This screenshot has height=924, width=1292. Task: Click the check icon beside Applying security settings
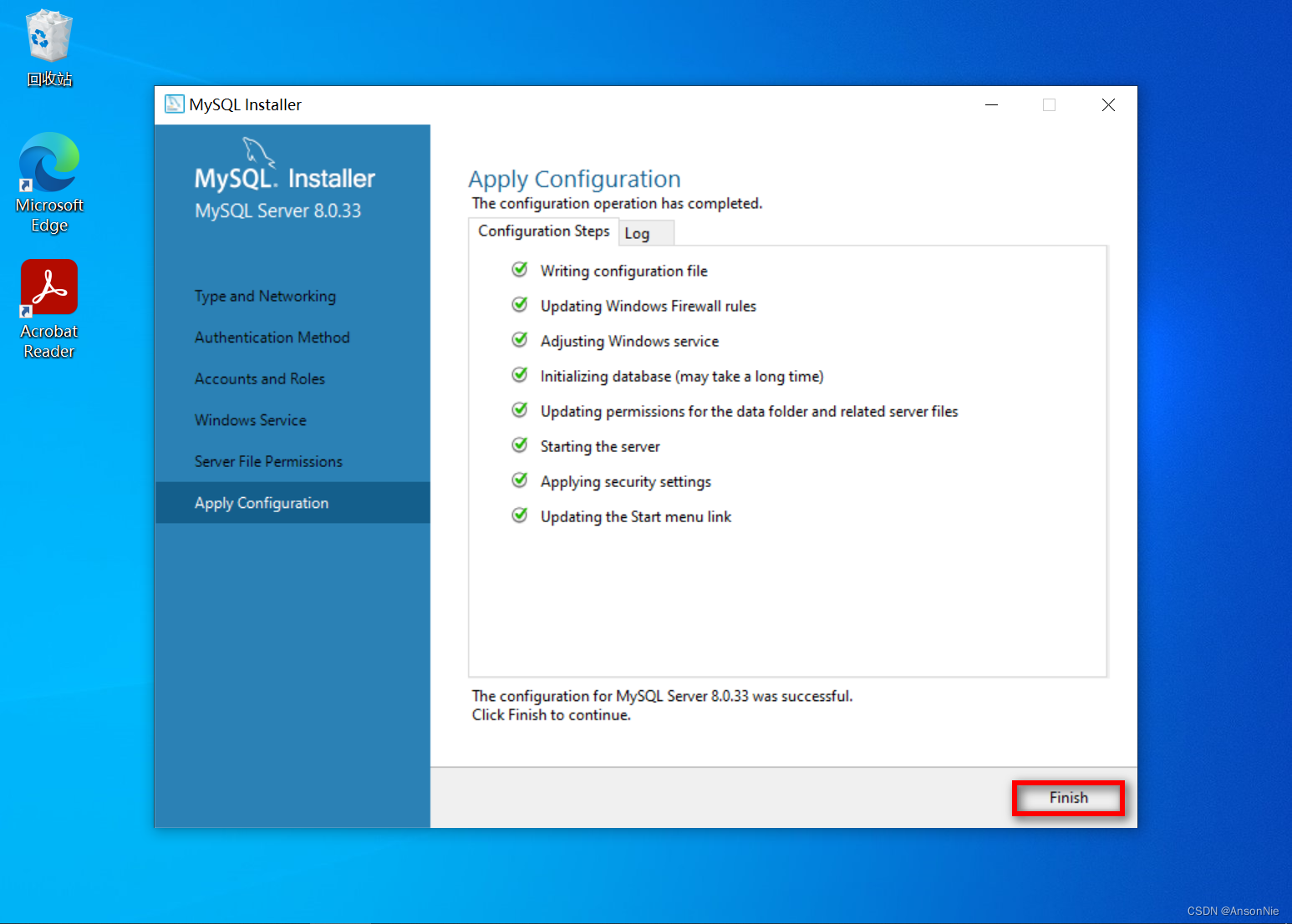click(x=520, y=480)
